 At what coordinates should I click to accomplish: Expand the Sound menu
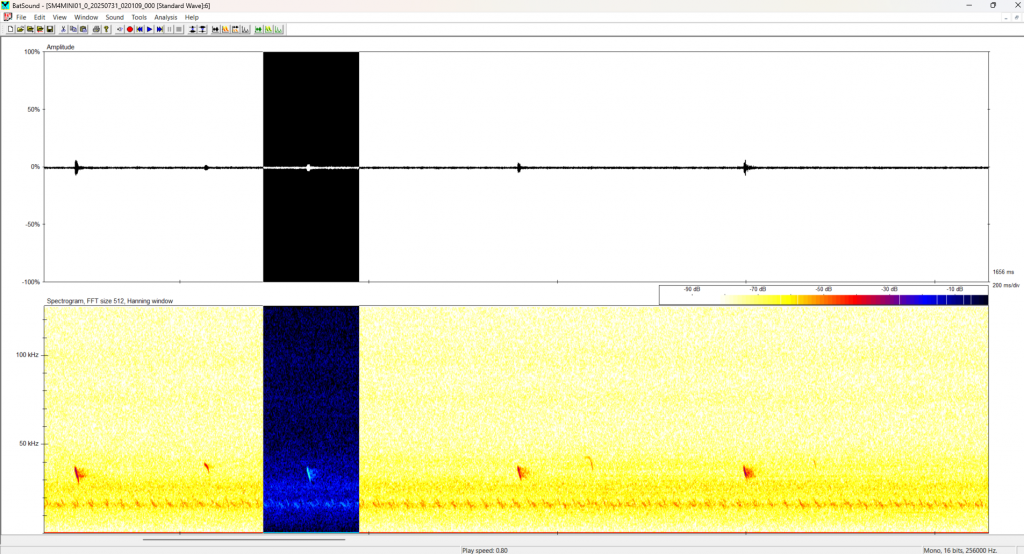(x=114, y=17)
